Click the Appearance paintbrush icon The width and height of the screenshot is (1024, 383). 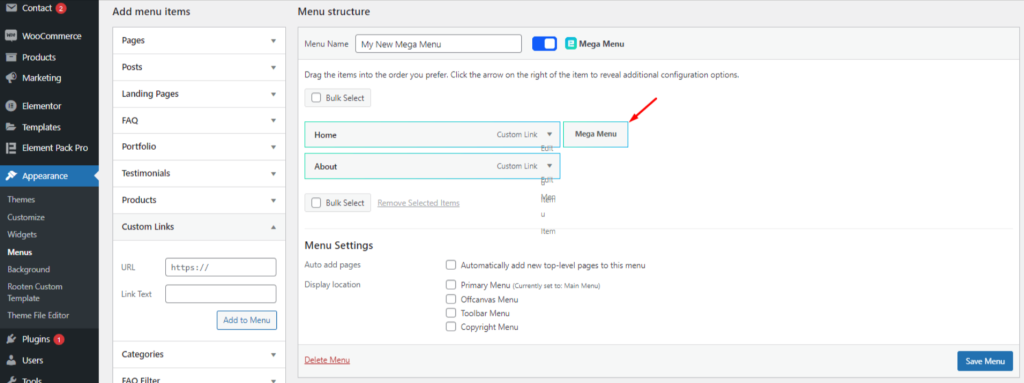point(10,176)
